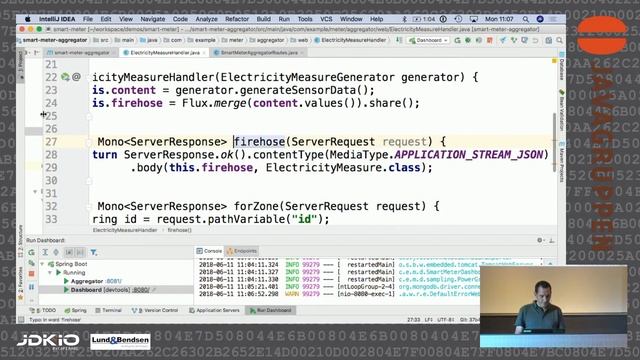Click ElectricityMeasureHandler class breadcrumb

(x=351, y=40)
